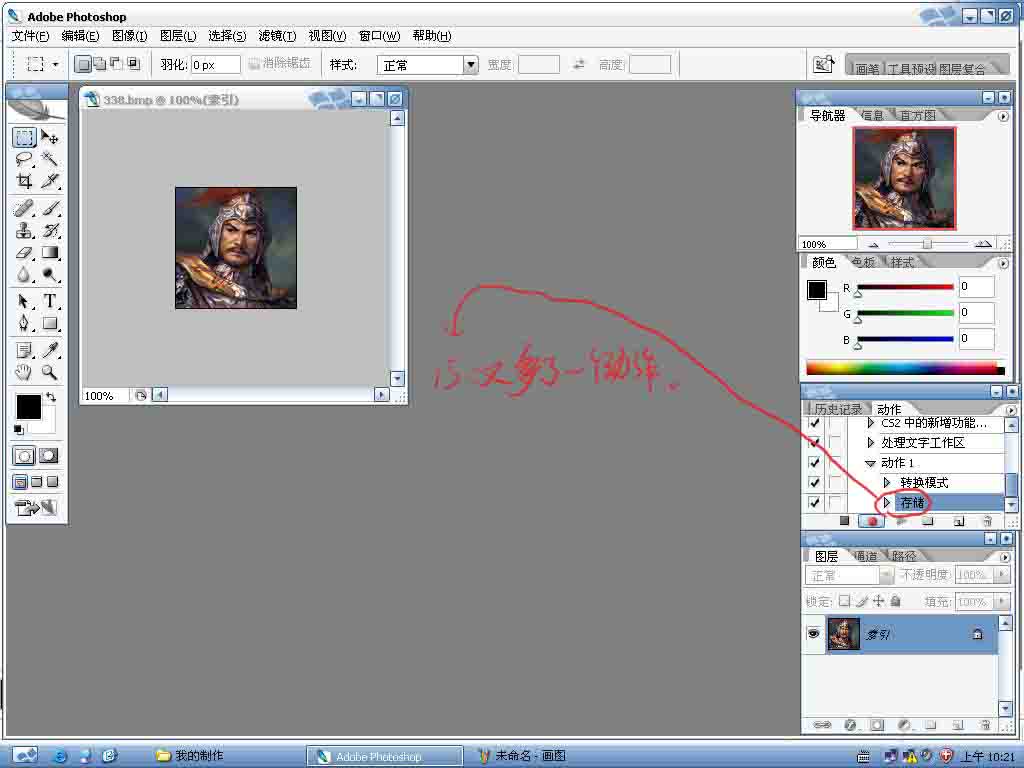Activate the Zoom magnifier tool
1024x768 pixels.
point(49,373)
